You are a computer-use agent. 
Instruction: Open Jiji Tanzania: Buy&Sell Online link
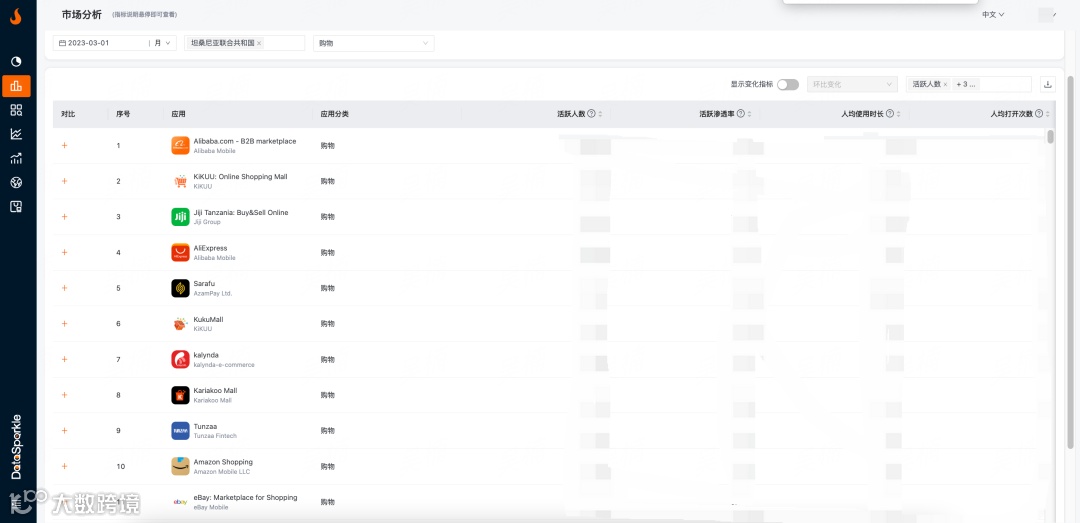[x=241, y=213]
